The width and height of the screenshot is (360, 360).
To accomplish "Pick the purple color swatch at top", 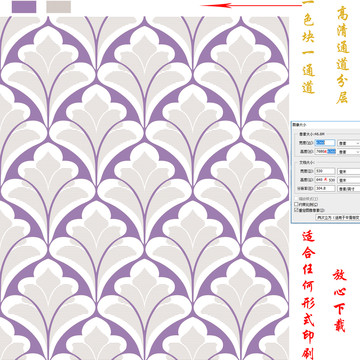I will 24,7.
